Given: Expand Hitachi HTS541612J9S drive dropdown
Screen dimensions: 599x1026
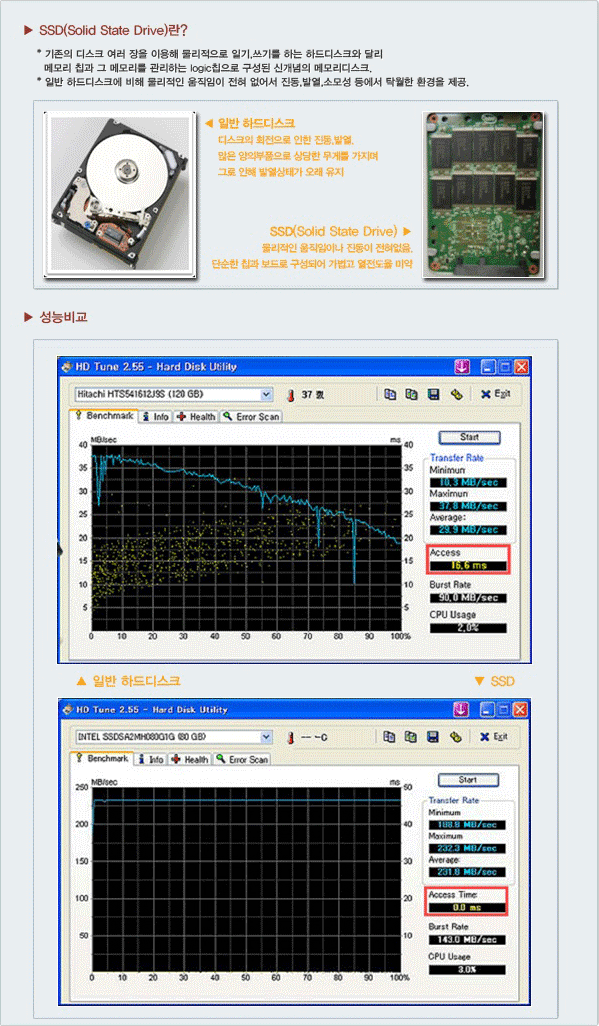Looking at the screenshot, I should 266,395.
